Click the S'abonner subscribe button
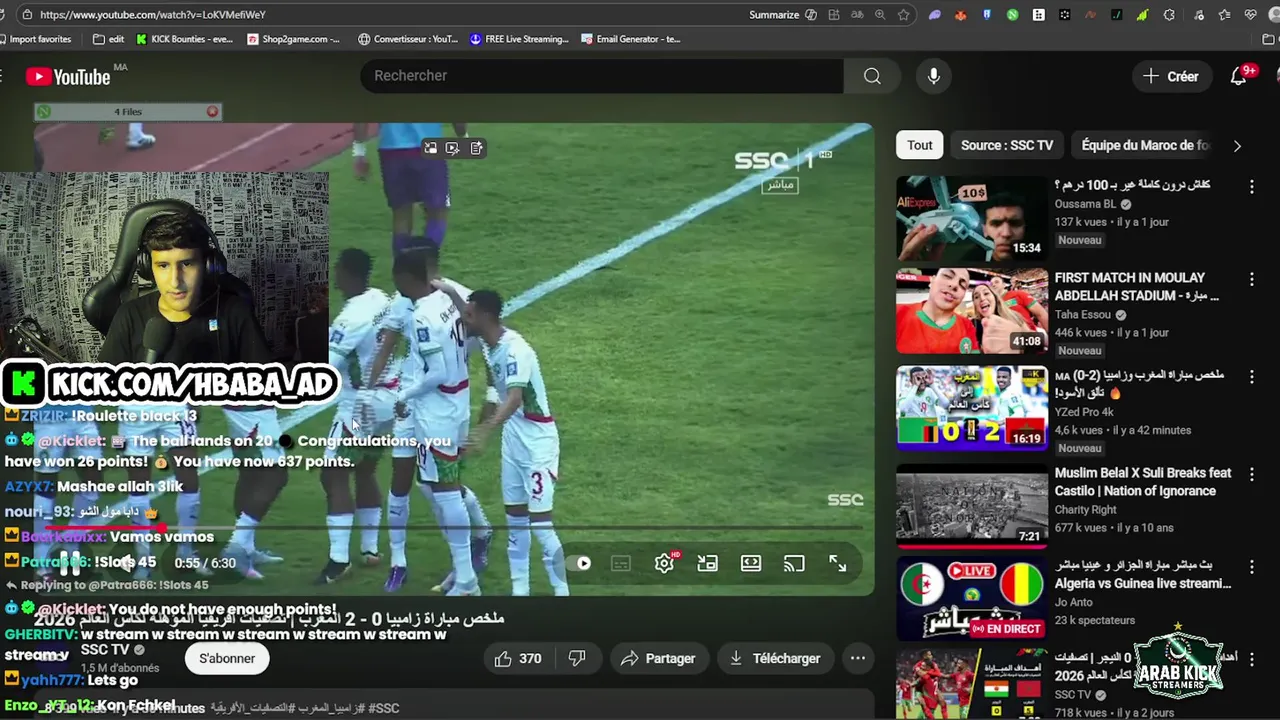 point(227,658)
